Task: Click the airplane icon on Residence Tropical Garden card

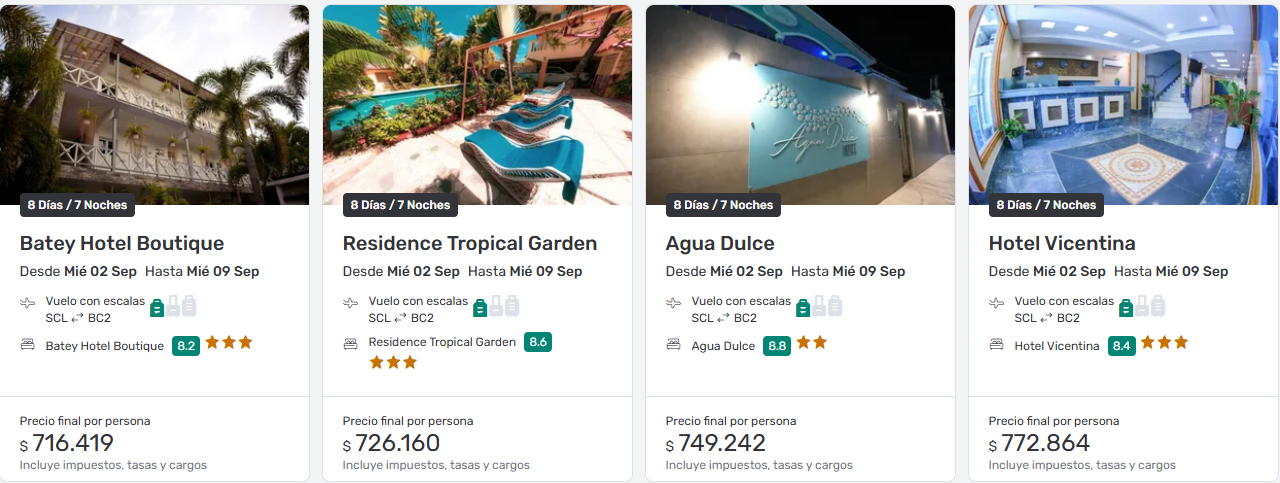Action: tap(350, 302)
